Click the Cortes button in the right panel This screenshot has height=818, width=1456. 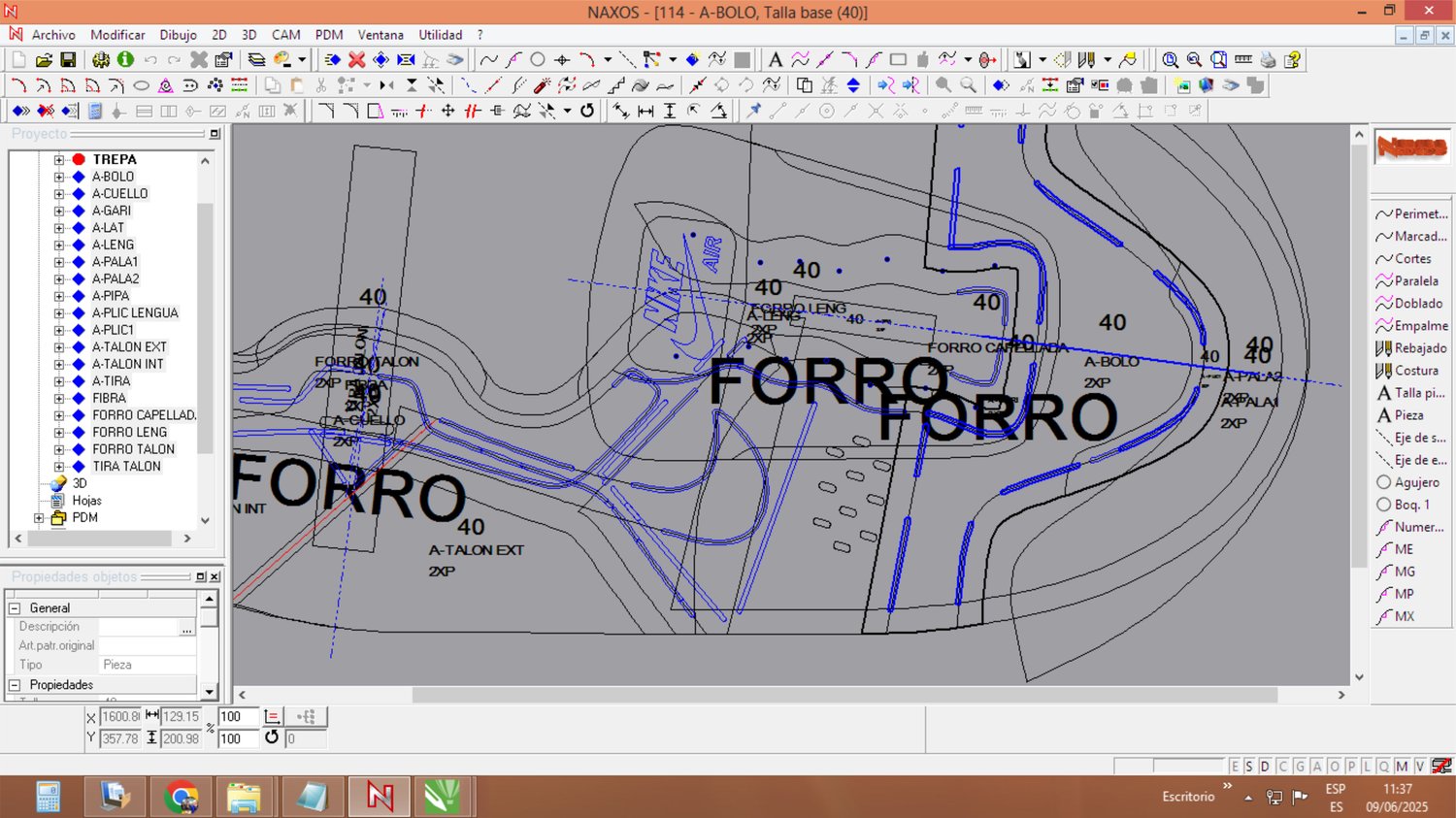point(1404,259)
